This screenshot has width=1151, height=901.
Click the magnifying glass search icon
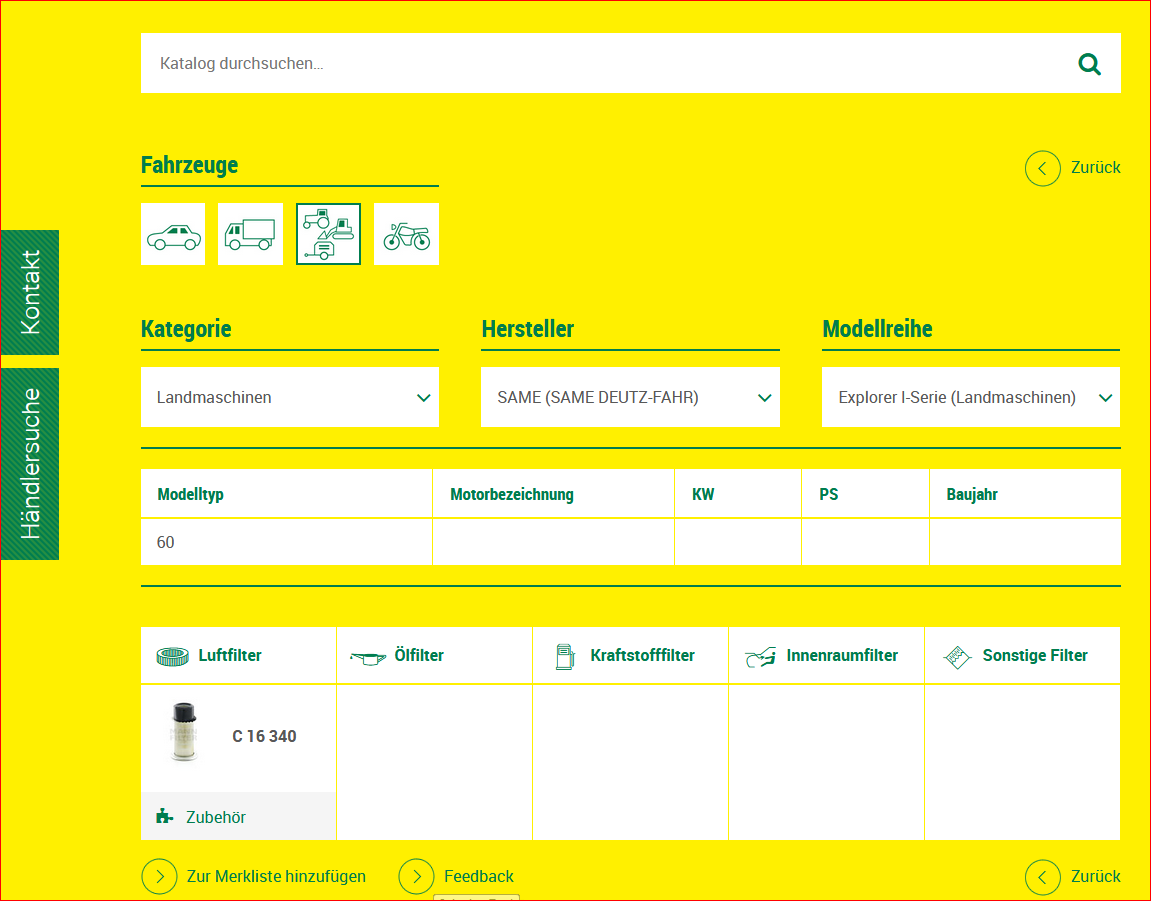click(x=1089, y=65)
